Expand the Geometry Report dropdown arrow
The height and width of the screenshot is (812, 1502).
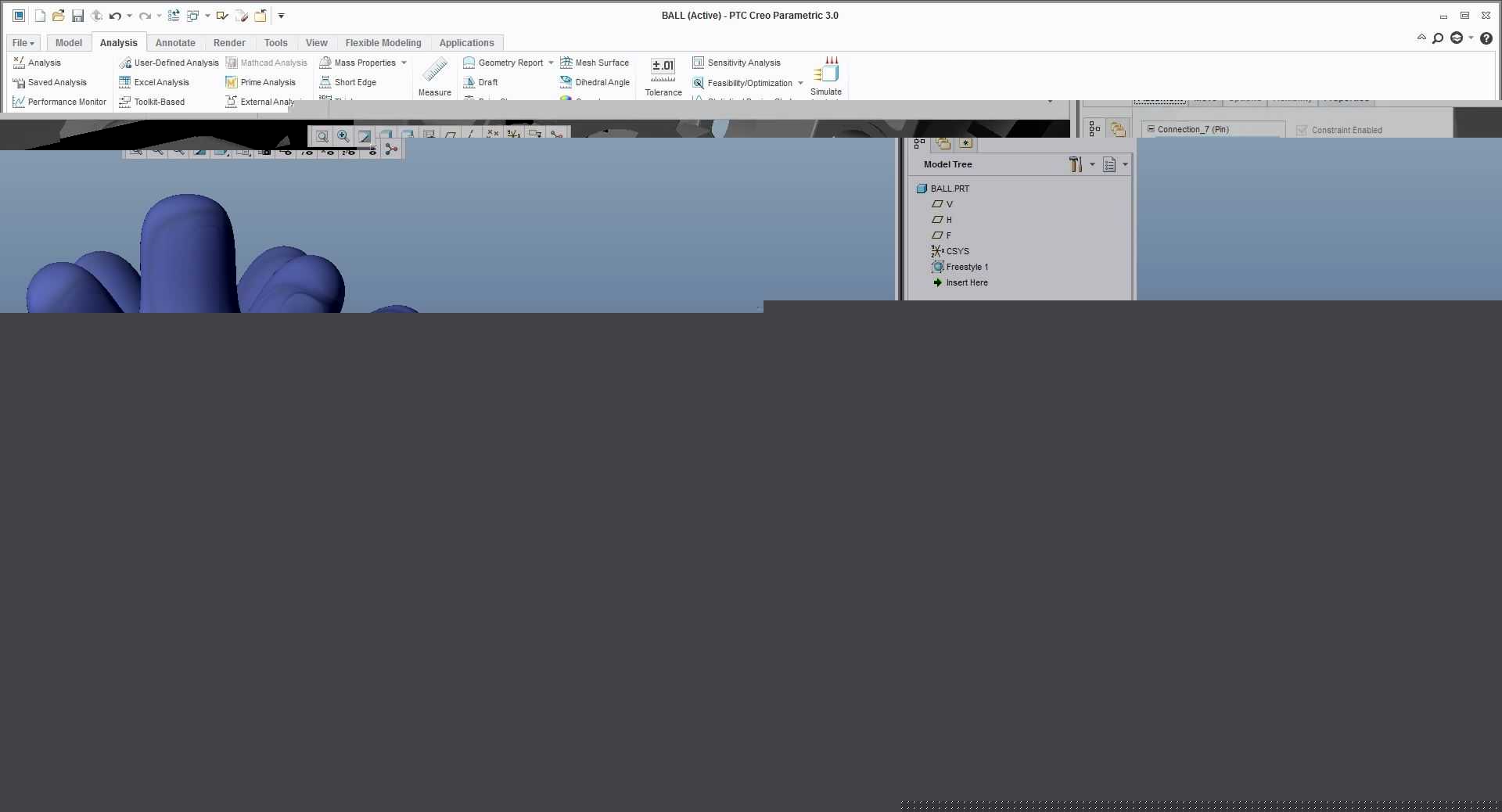click(x=551, y=63)
